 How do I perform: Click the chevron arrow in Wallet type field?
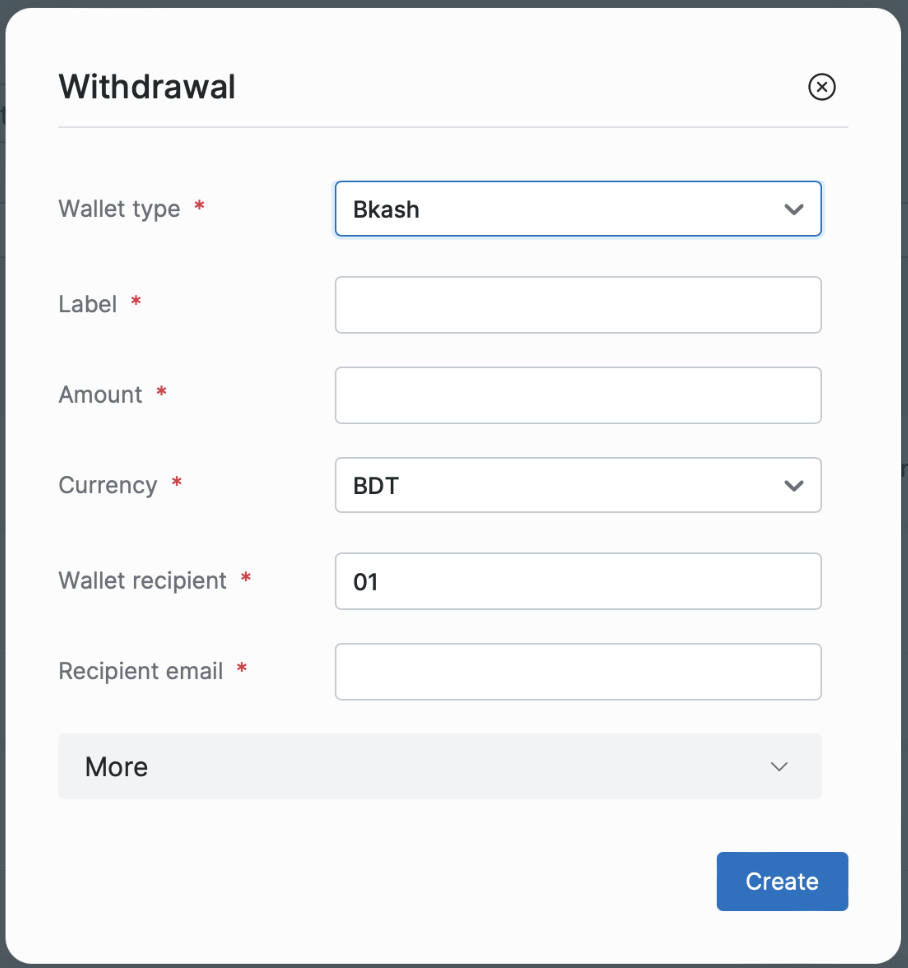(x=794, y=209)
